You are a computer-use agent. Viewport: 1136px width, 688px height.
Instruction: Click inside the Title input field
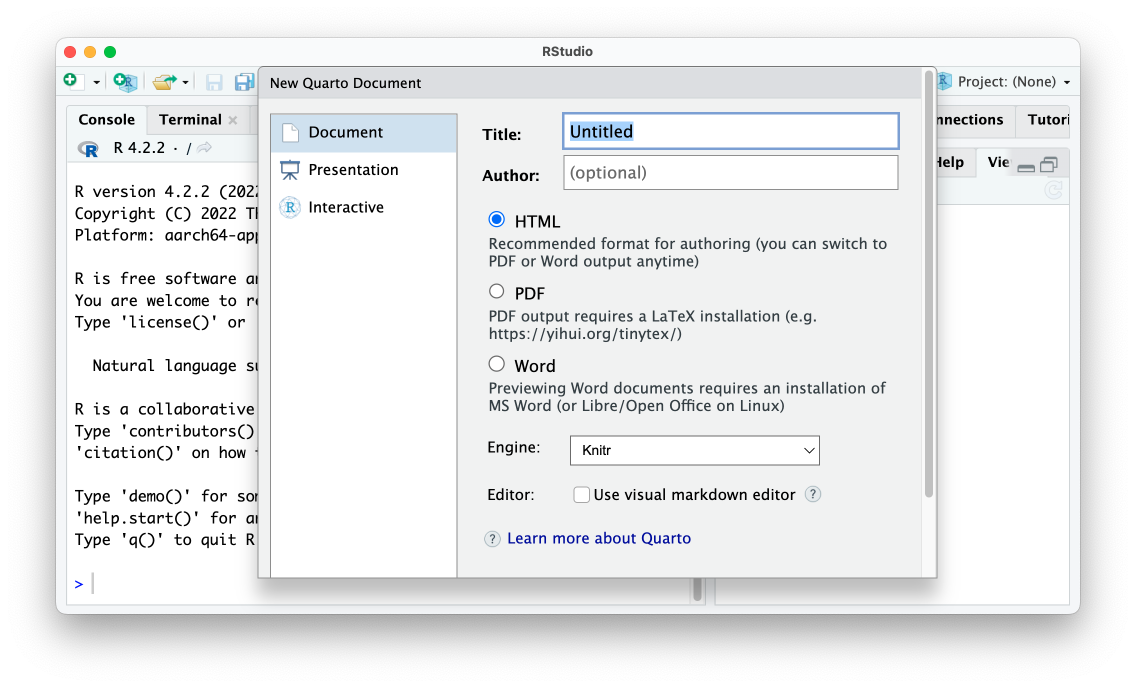click(729, 131)
